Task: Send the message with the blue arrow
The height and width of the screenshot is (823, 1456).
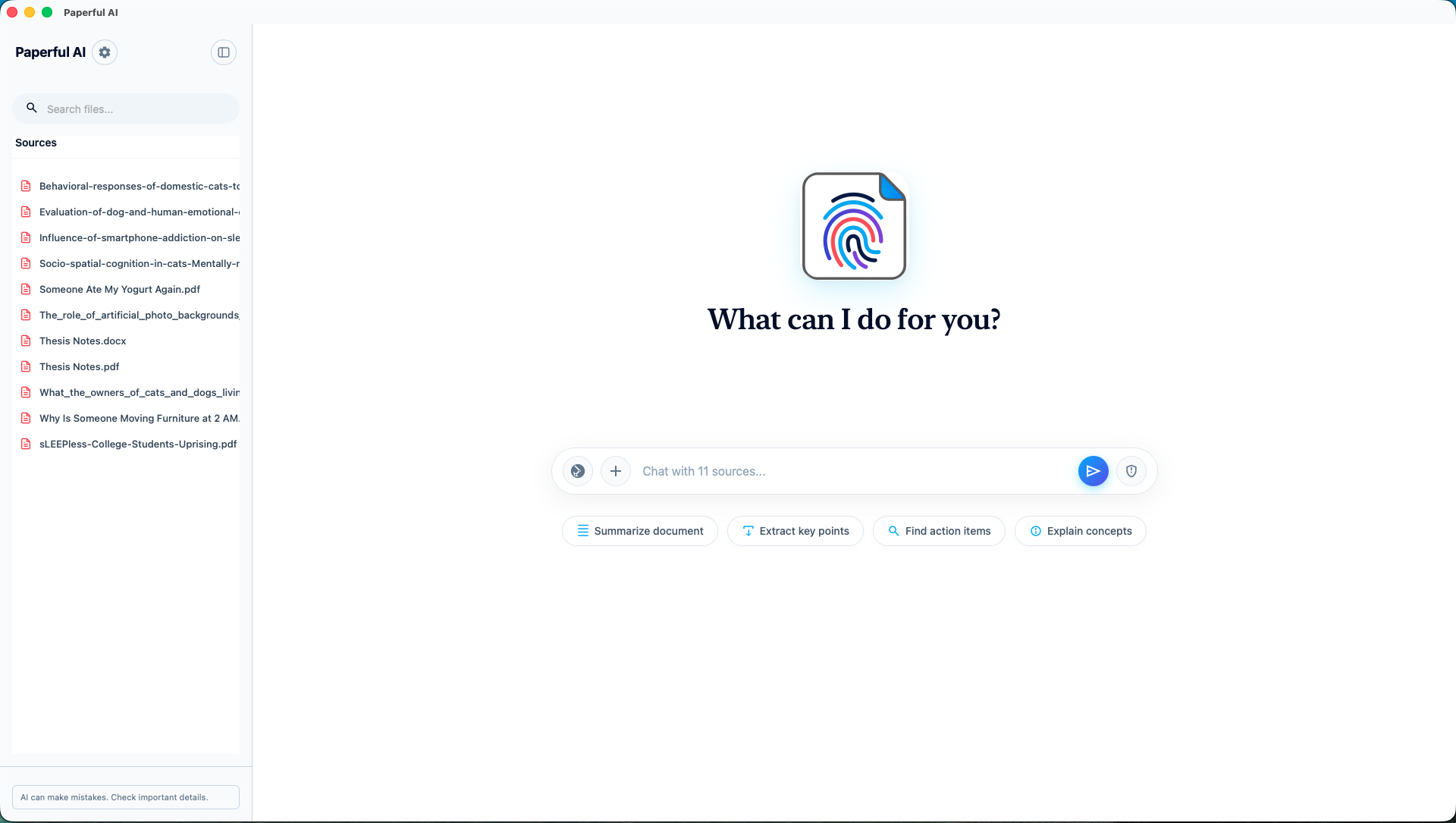Action: [1094, 471]
